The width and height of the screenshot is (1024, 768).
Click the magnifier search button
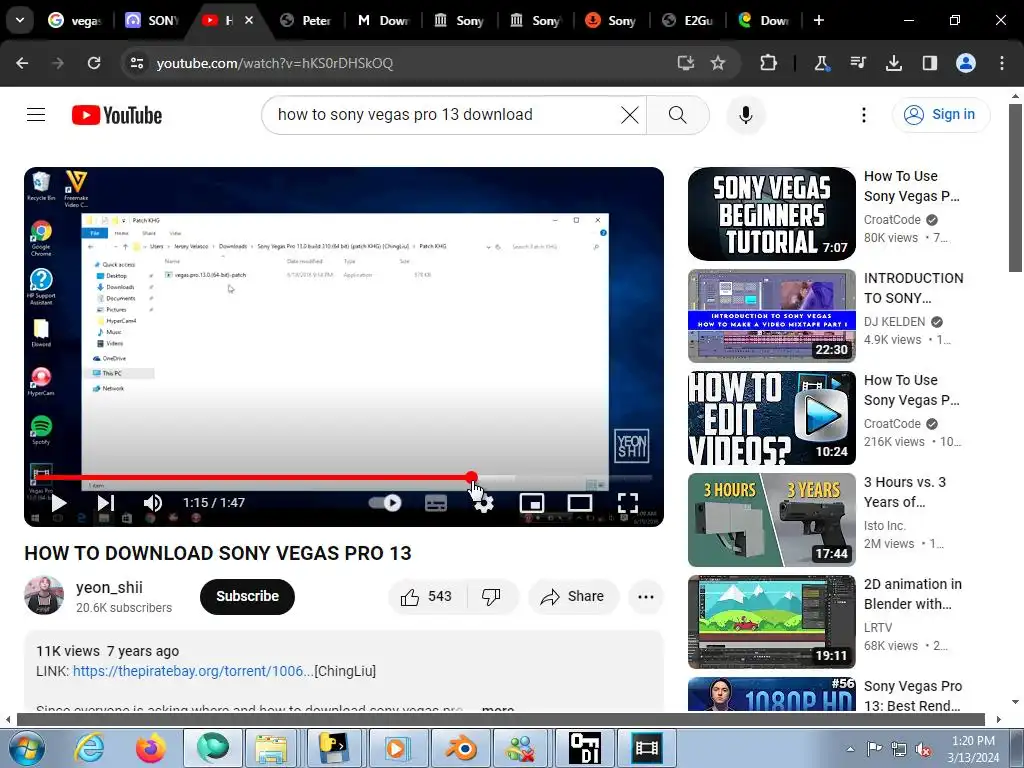pyautogui.click(x=677, y=115)
